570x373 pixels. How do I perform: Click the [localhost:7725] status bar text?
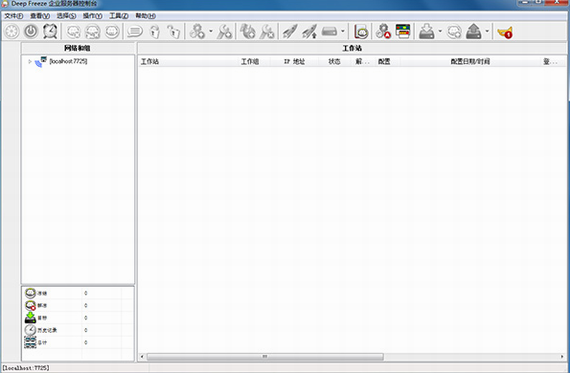[26, 368]
